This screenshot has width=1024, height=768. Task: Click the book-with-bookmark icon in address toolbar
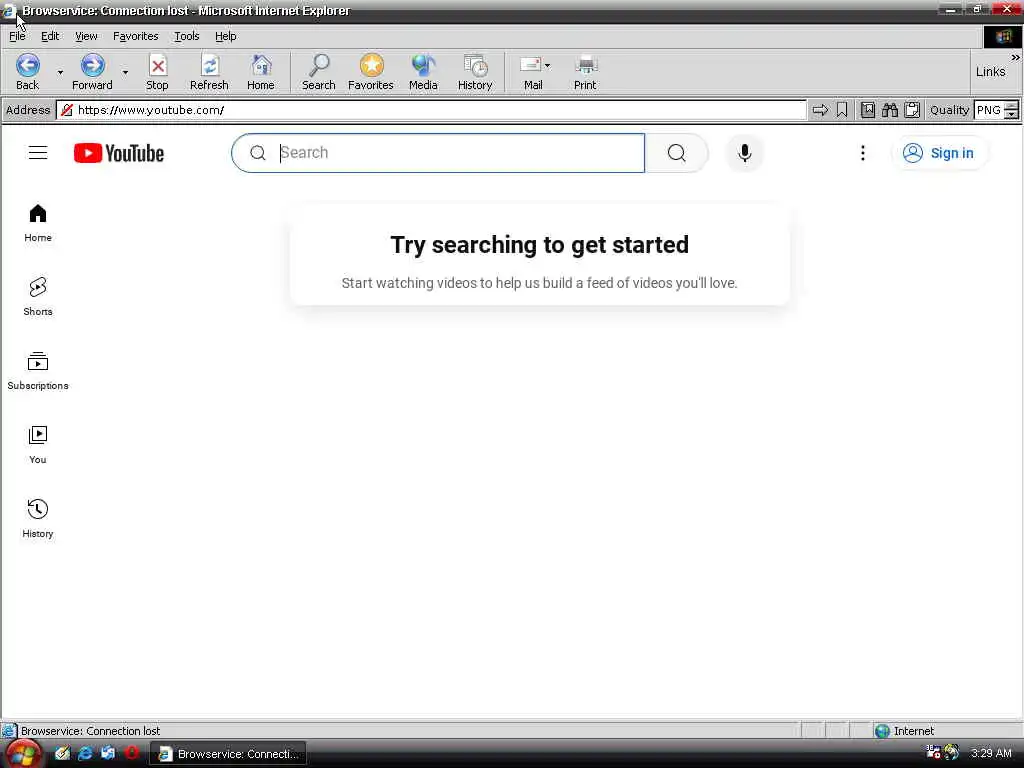(x=868, y=110)
